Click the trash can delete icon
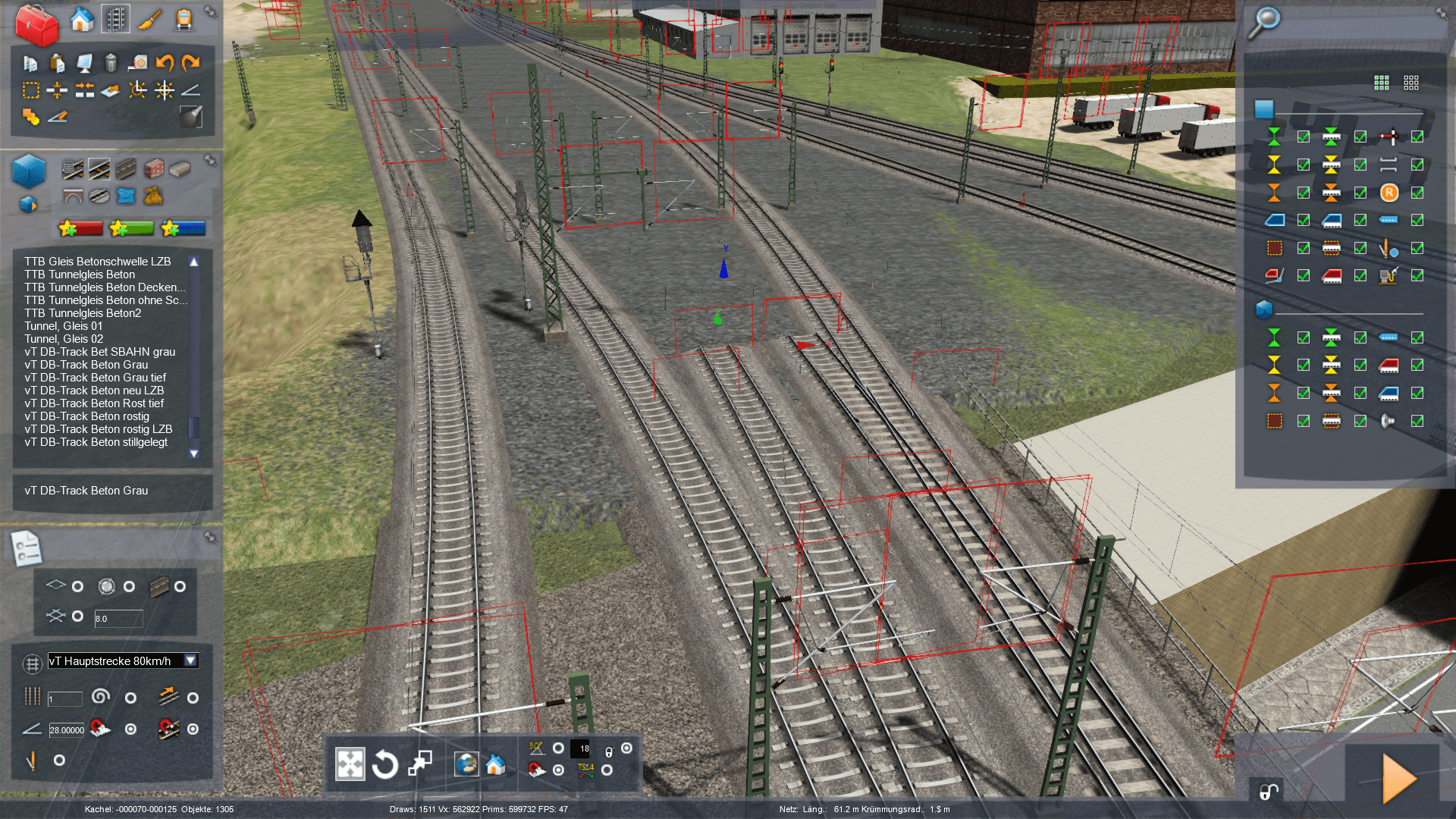This screenshot has width=1456, height=819. point(111,63)
